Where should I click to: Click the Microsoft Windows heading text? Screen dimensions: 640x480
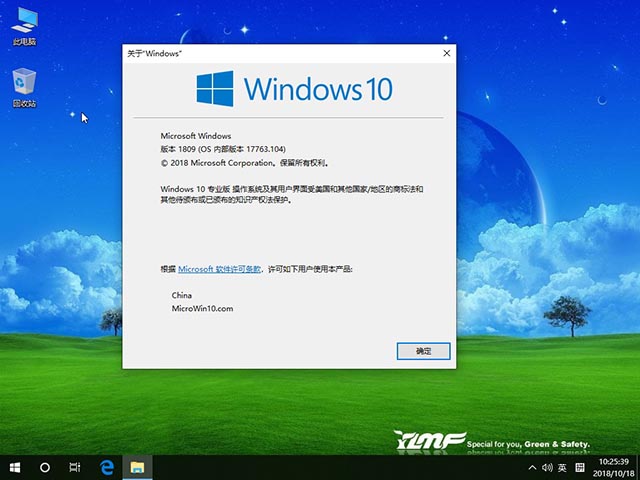[196, 136]
